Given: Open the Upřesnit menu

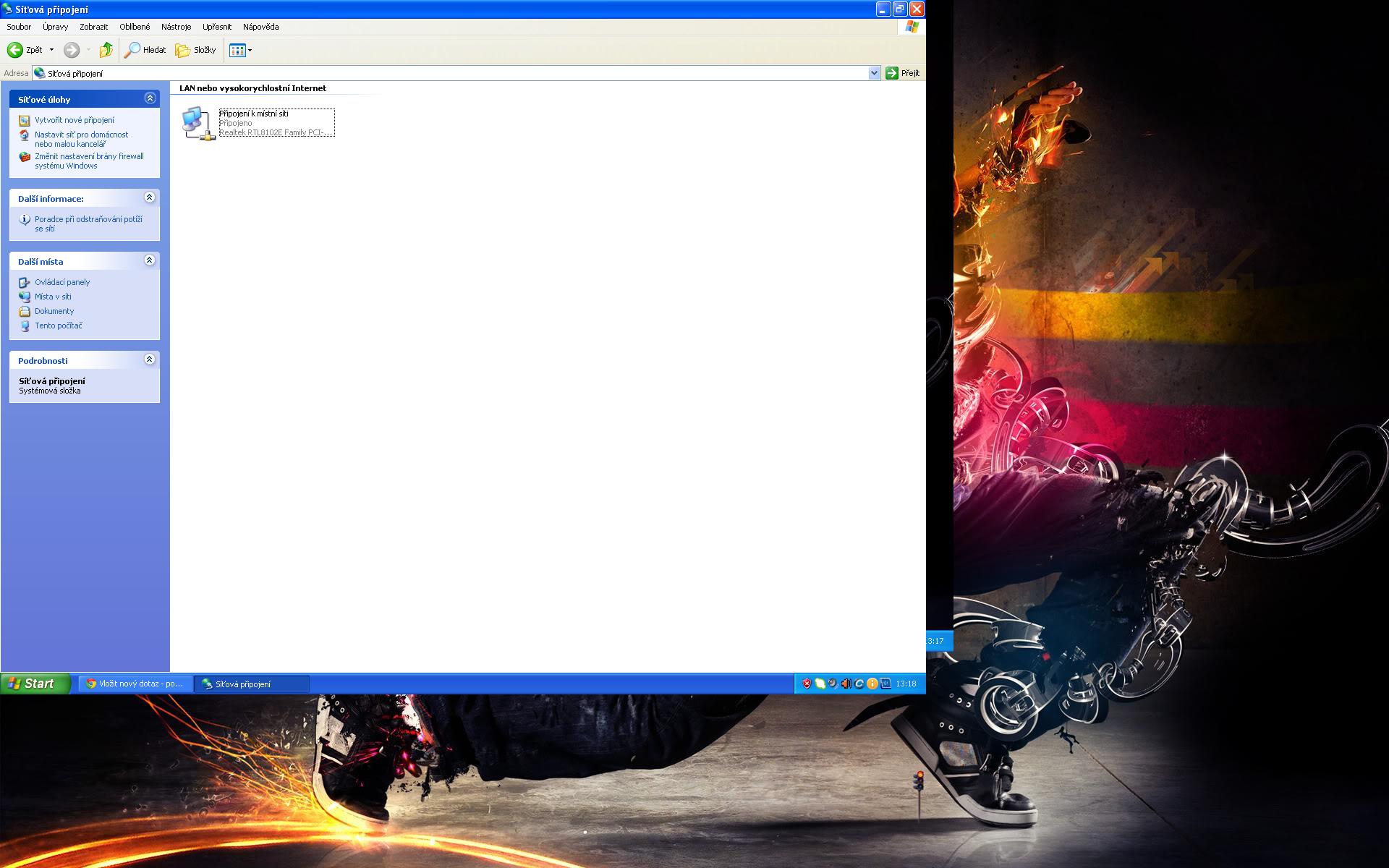Looking at the screenshot, I should pos(217,27).
